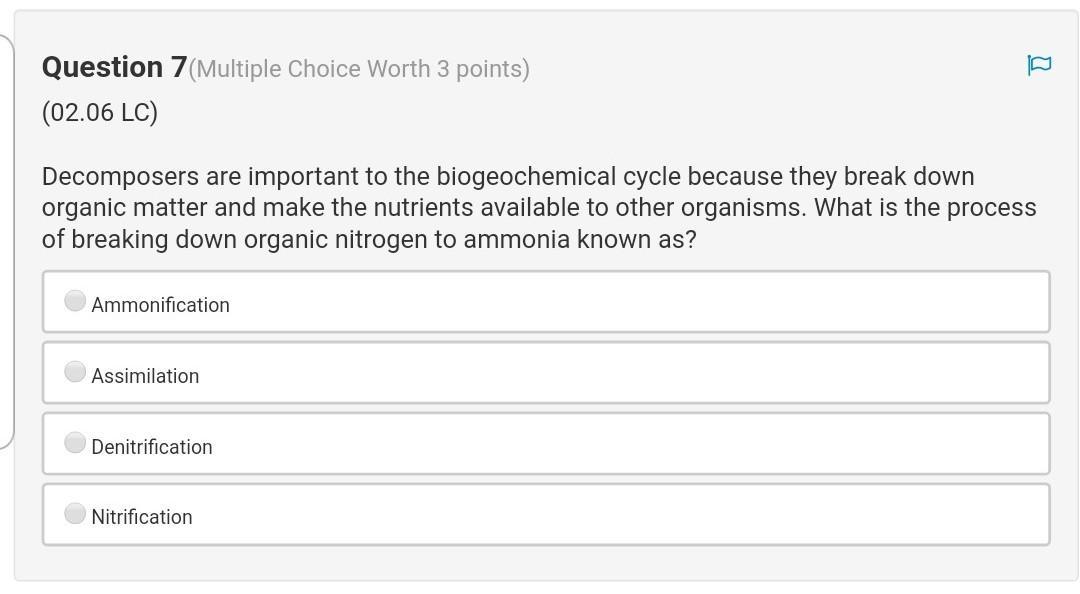Image resolution: width=1080 pixels, height=594 pixels.
Task: Pick the Nitrification radio button
Action: point(75,513)
